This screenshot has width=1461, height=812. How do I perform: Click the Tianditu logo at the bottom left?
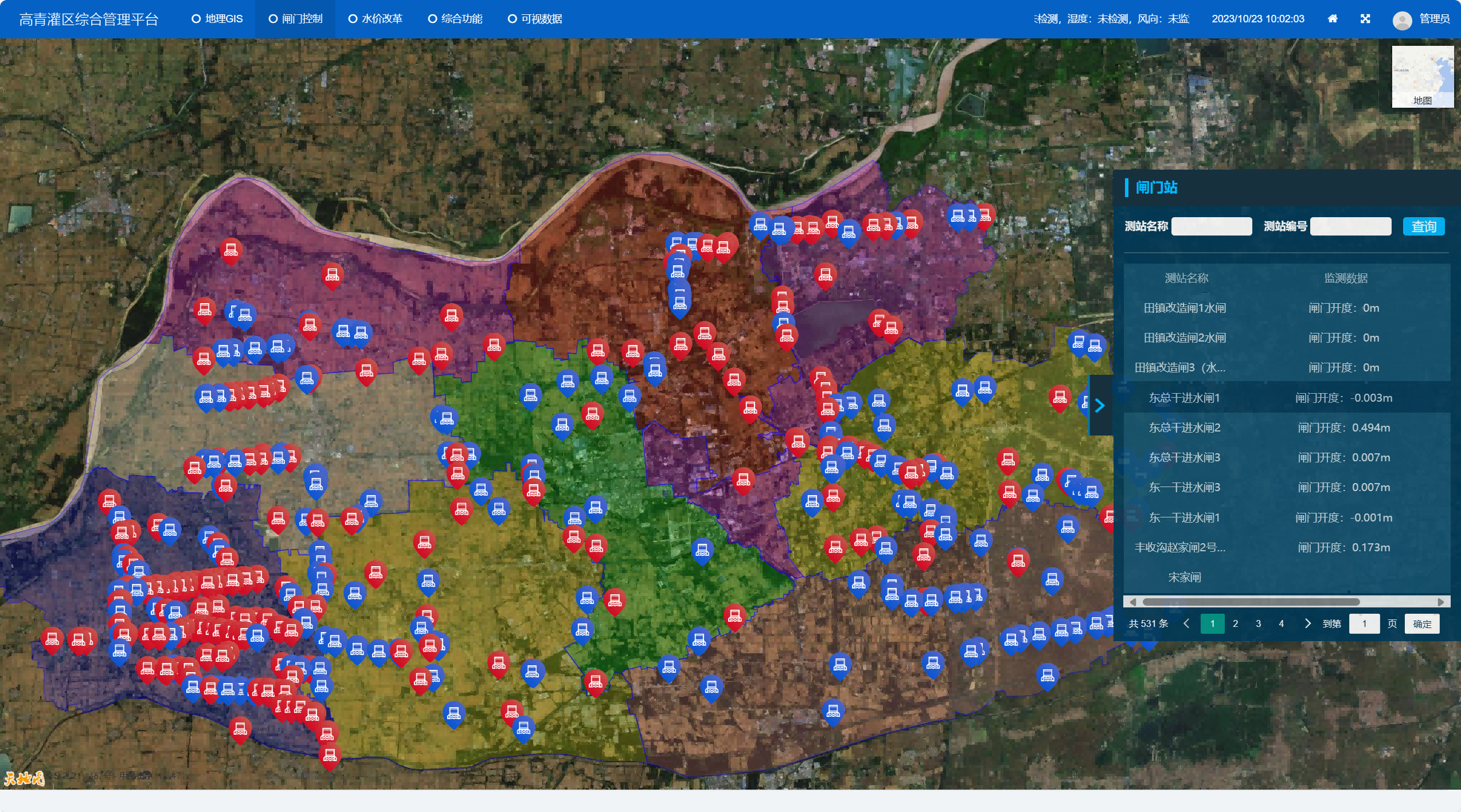point(24,778)
